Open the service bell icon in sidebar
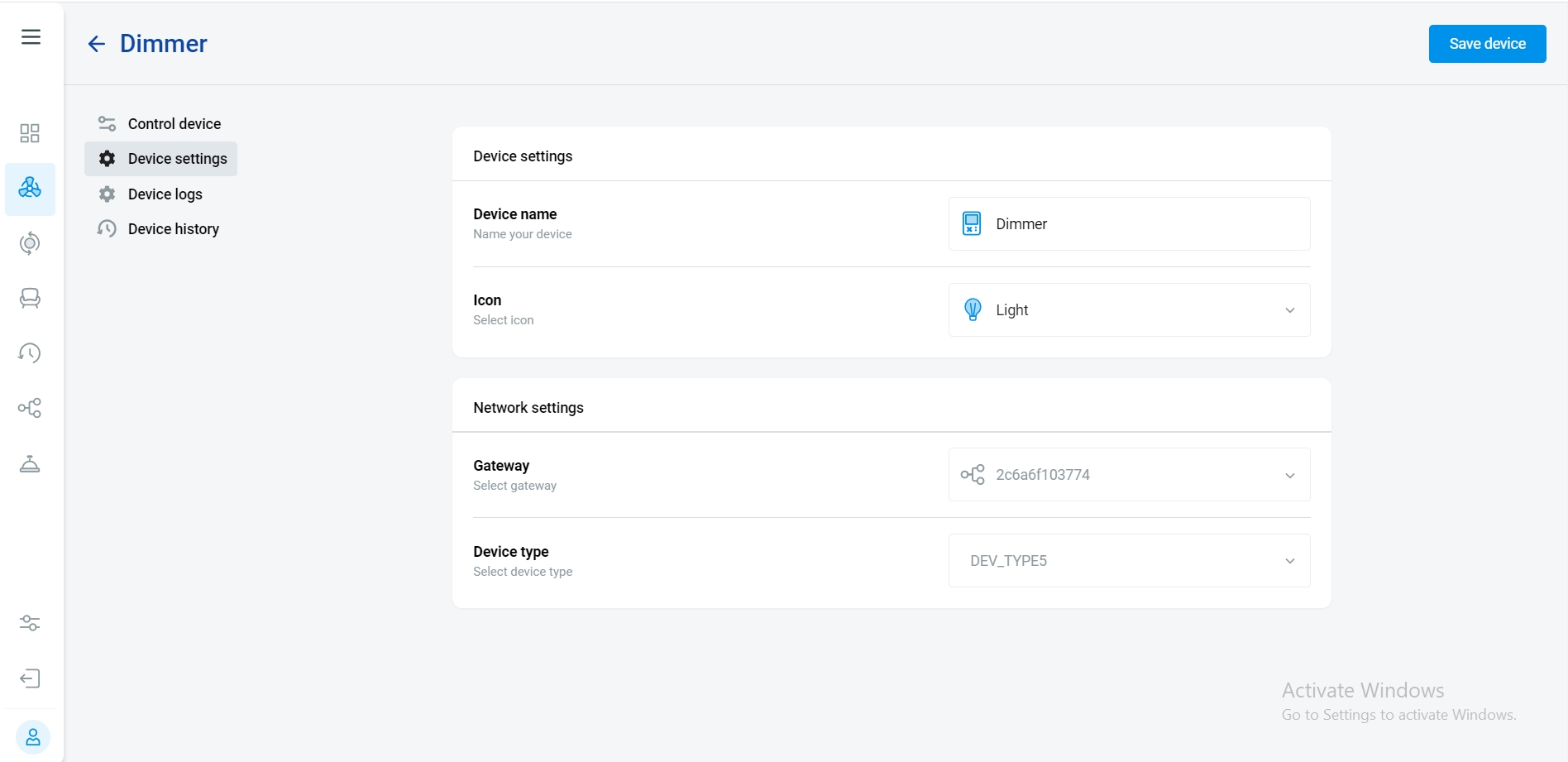 (30, 463)
